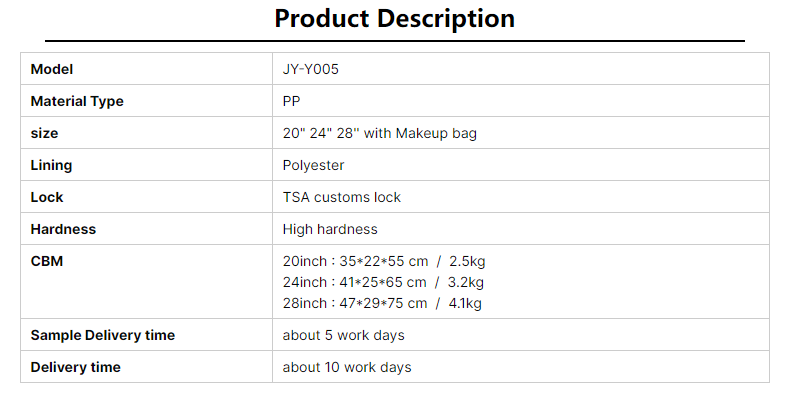Select the Lock row label
The width and height of the screenshot is (807, 397).
47,197
